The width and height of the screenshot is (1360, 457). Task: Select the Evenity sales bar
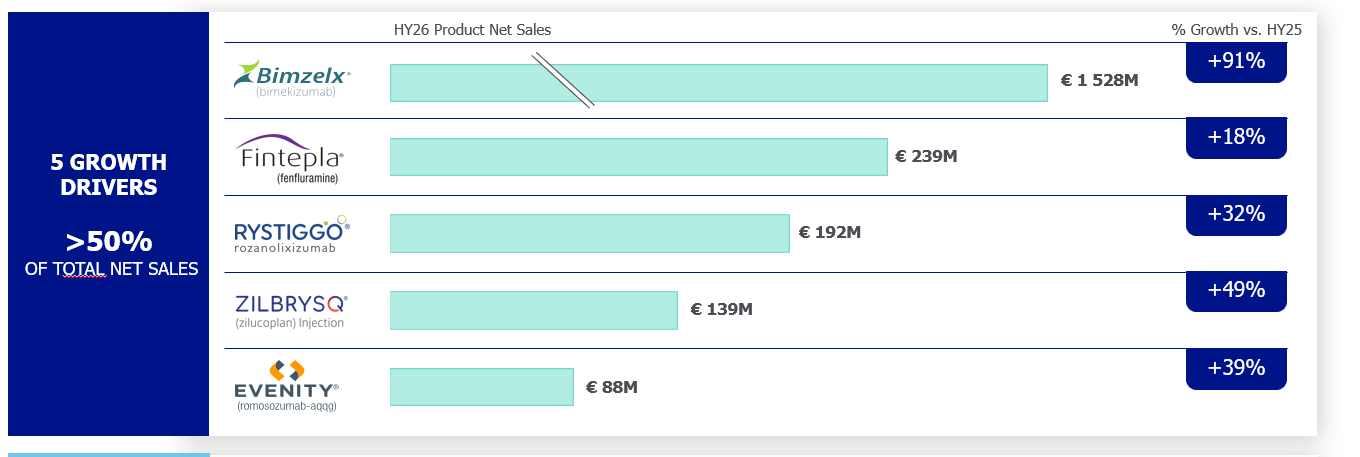[x=481, y=387]
